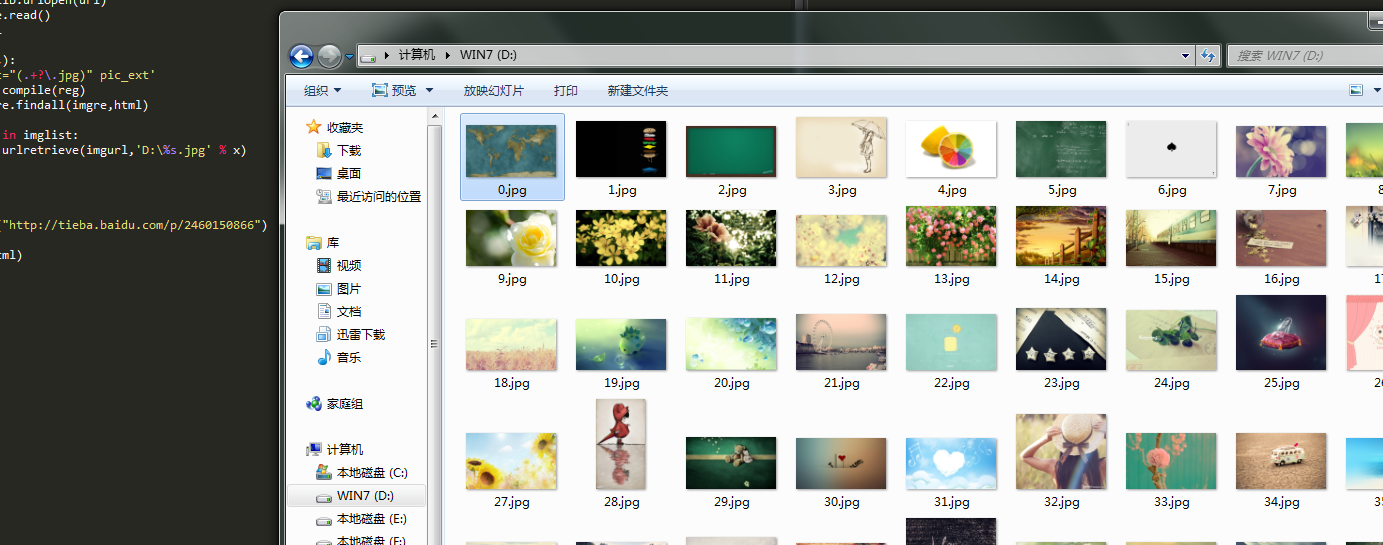The image size is (1383, 545).
Task: Select 计算机 node in navigation tree
Action: tap(335, 449)
